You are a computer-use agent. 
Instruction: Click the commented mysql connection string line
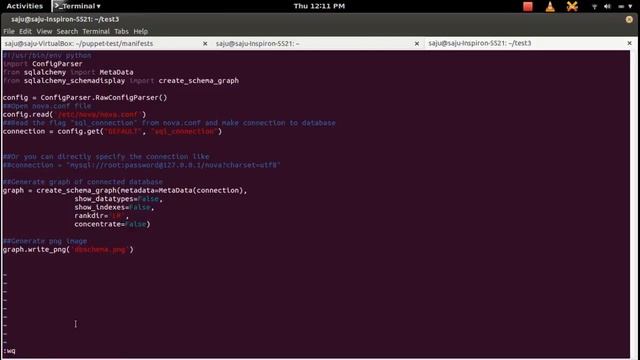[142, 165]
